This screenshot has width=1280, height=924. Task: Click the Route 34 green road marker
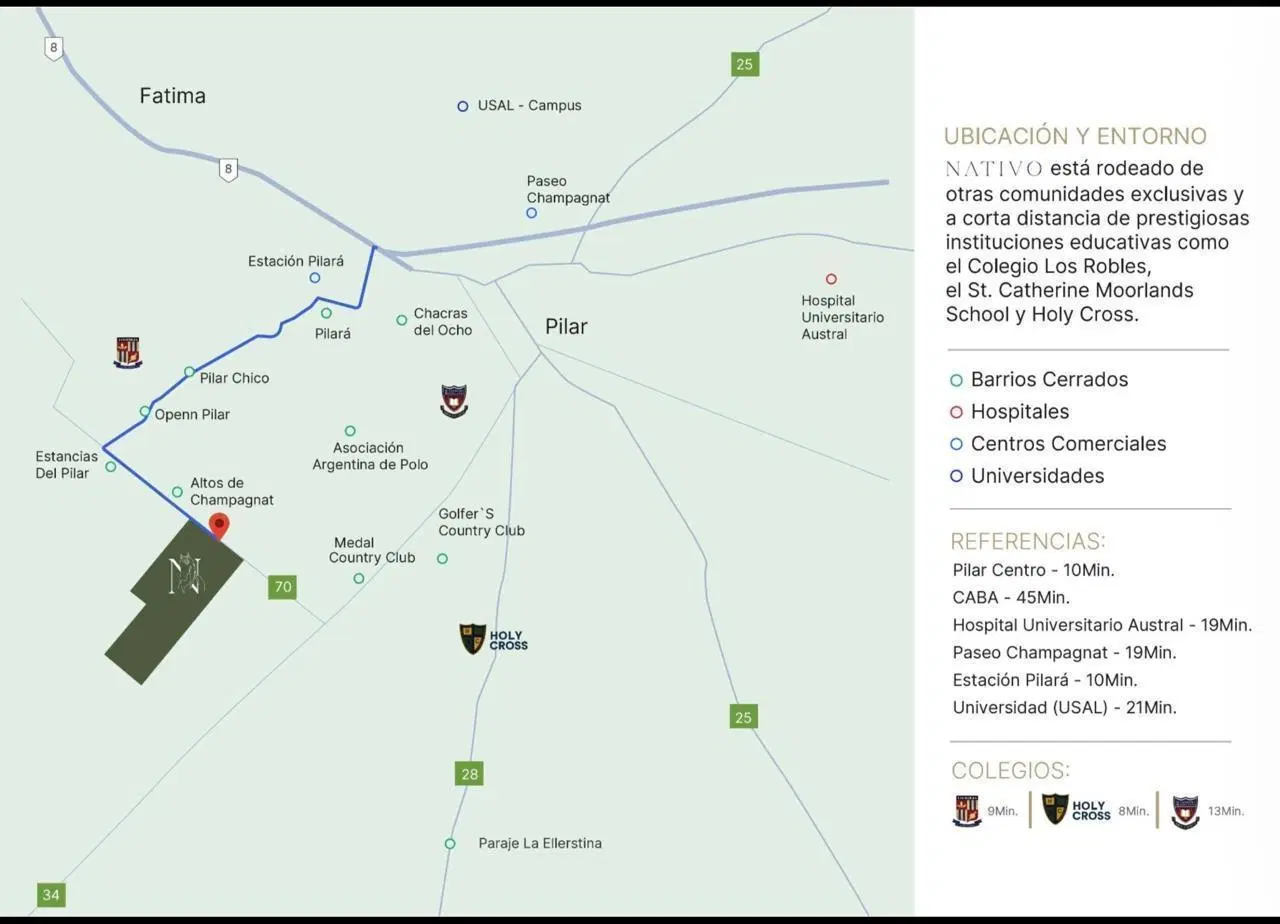pyautogui.click(x=51, y=894)
